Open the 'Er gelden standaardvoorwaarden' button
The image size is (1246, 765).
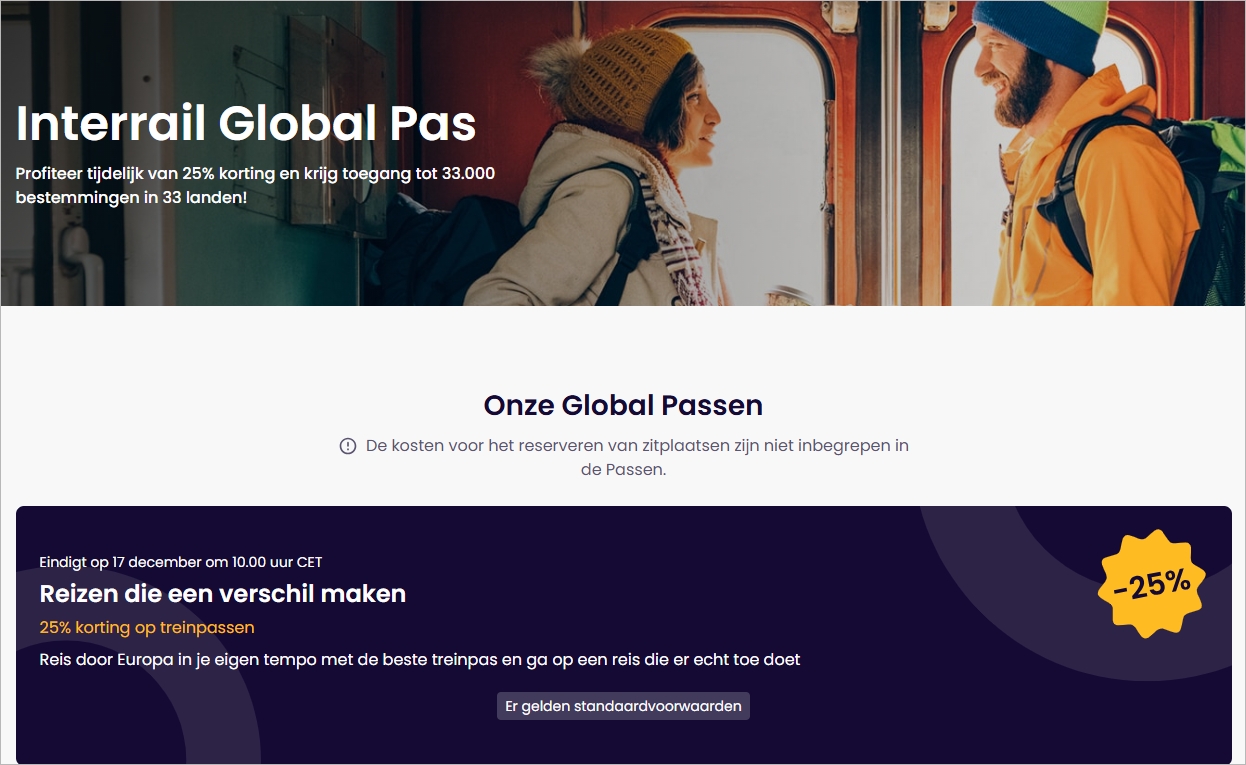pos(623,706)
